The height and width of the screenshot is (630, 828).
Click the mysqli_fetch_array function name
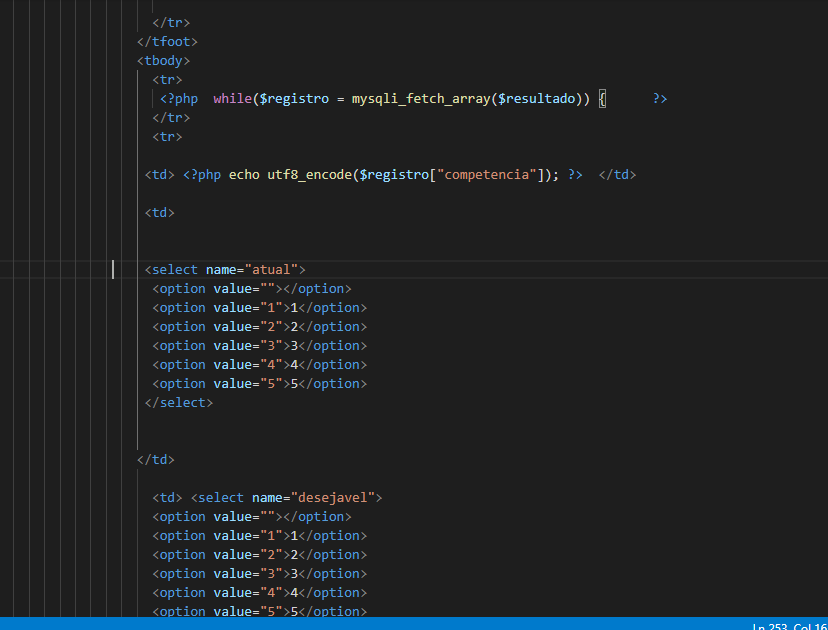click(x=421, y=99)
